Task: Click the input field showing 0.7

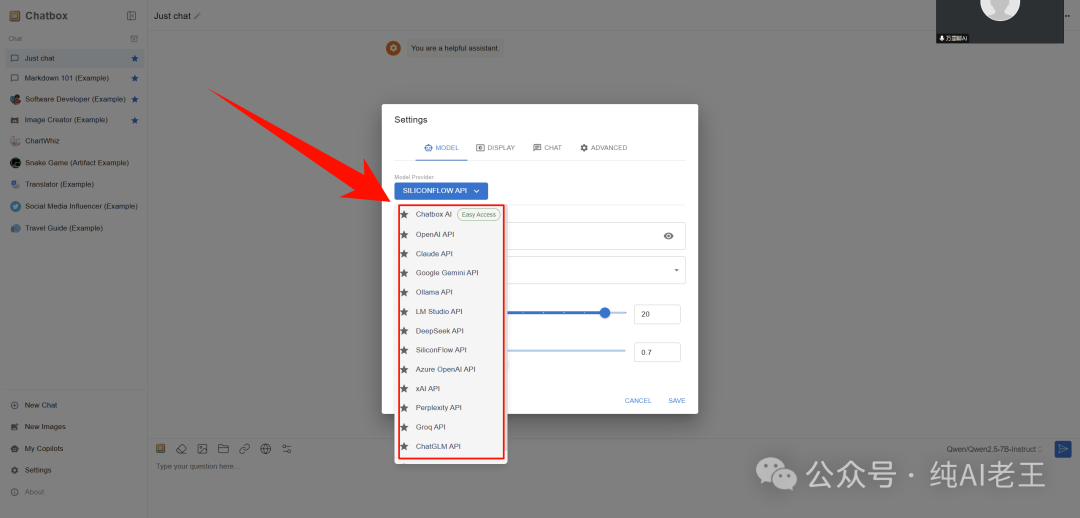Action: click(x=657, y=352)
